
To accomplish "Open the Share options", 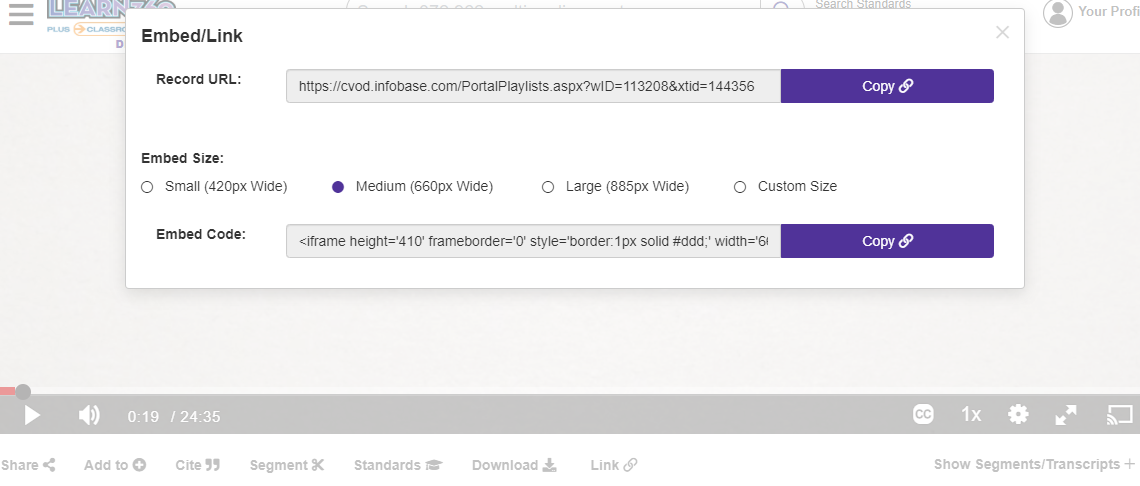I will click(28, 465).
